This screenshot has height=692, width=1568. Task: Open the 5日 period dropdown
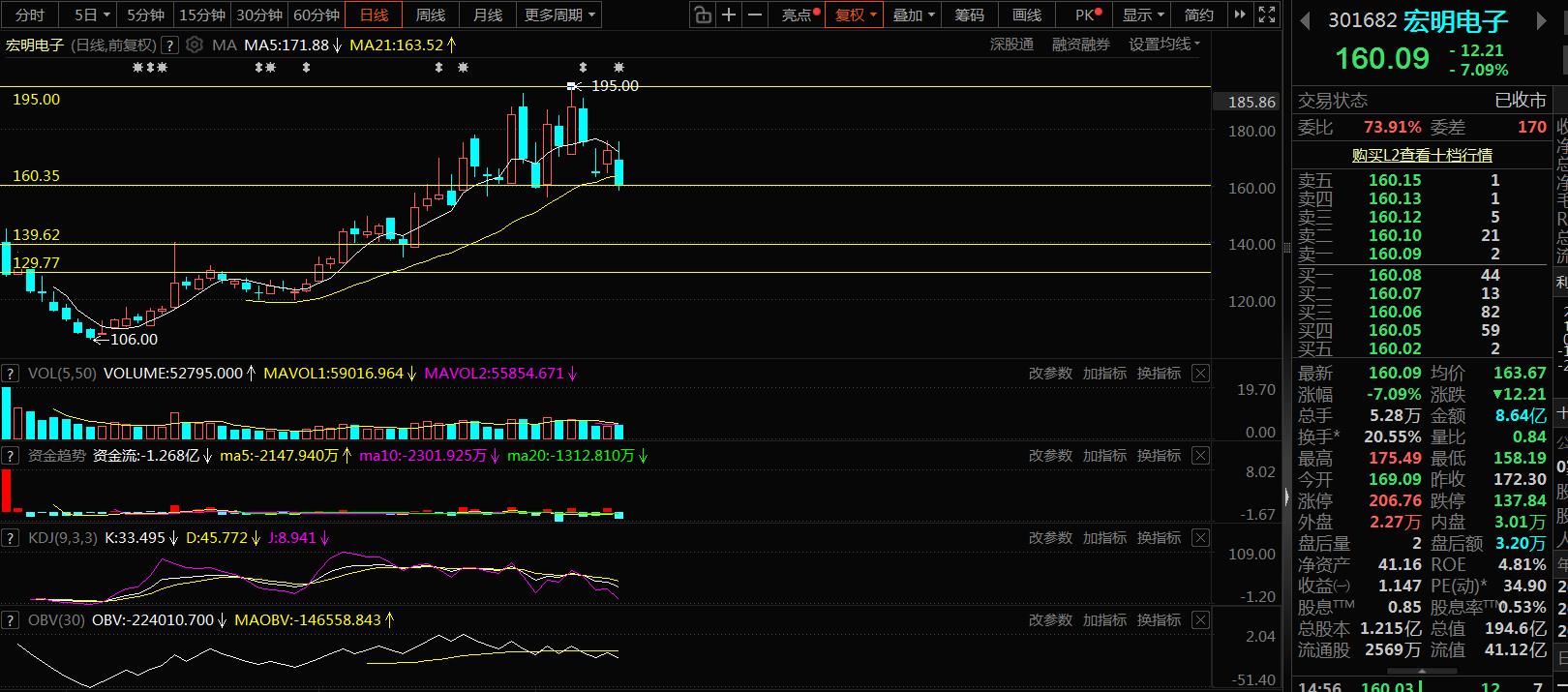pyautogui.click(x=92, y=15)
